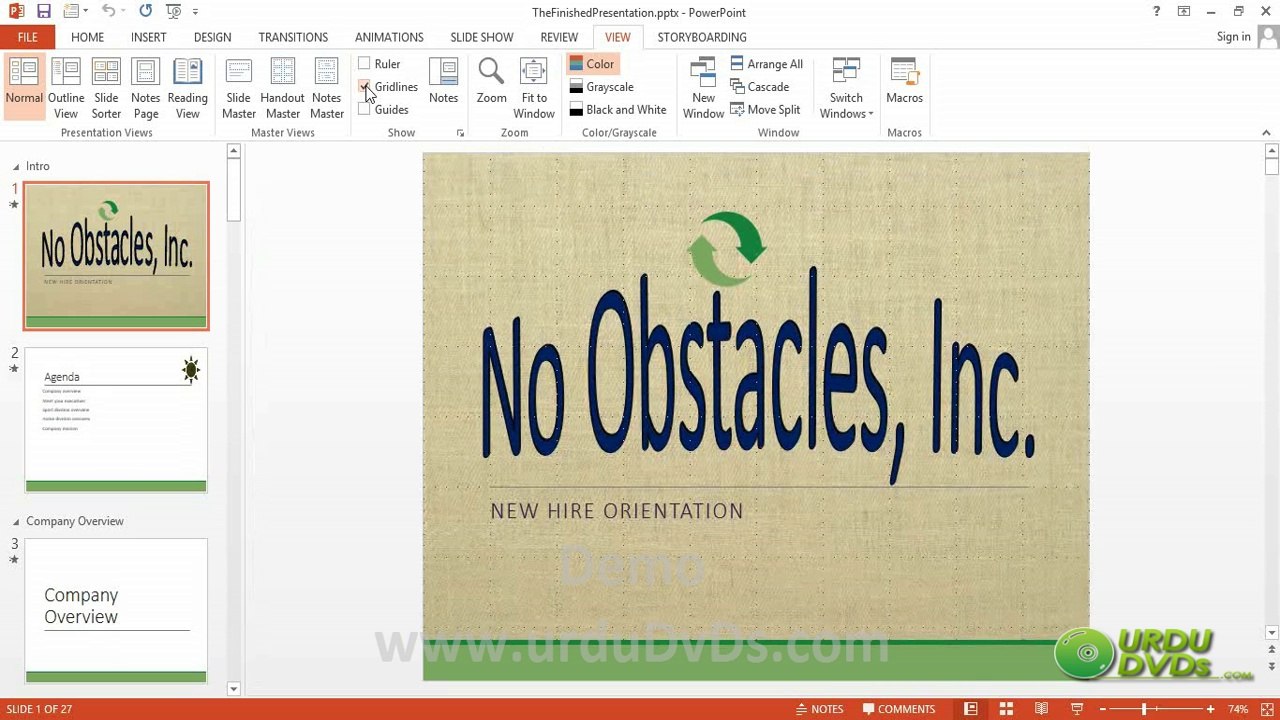Collapse the Company Overview section

(15, 522)
